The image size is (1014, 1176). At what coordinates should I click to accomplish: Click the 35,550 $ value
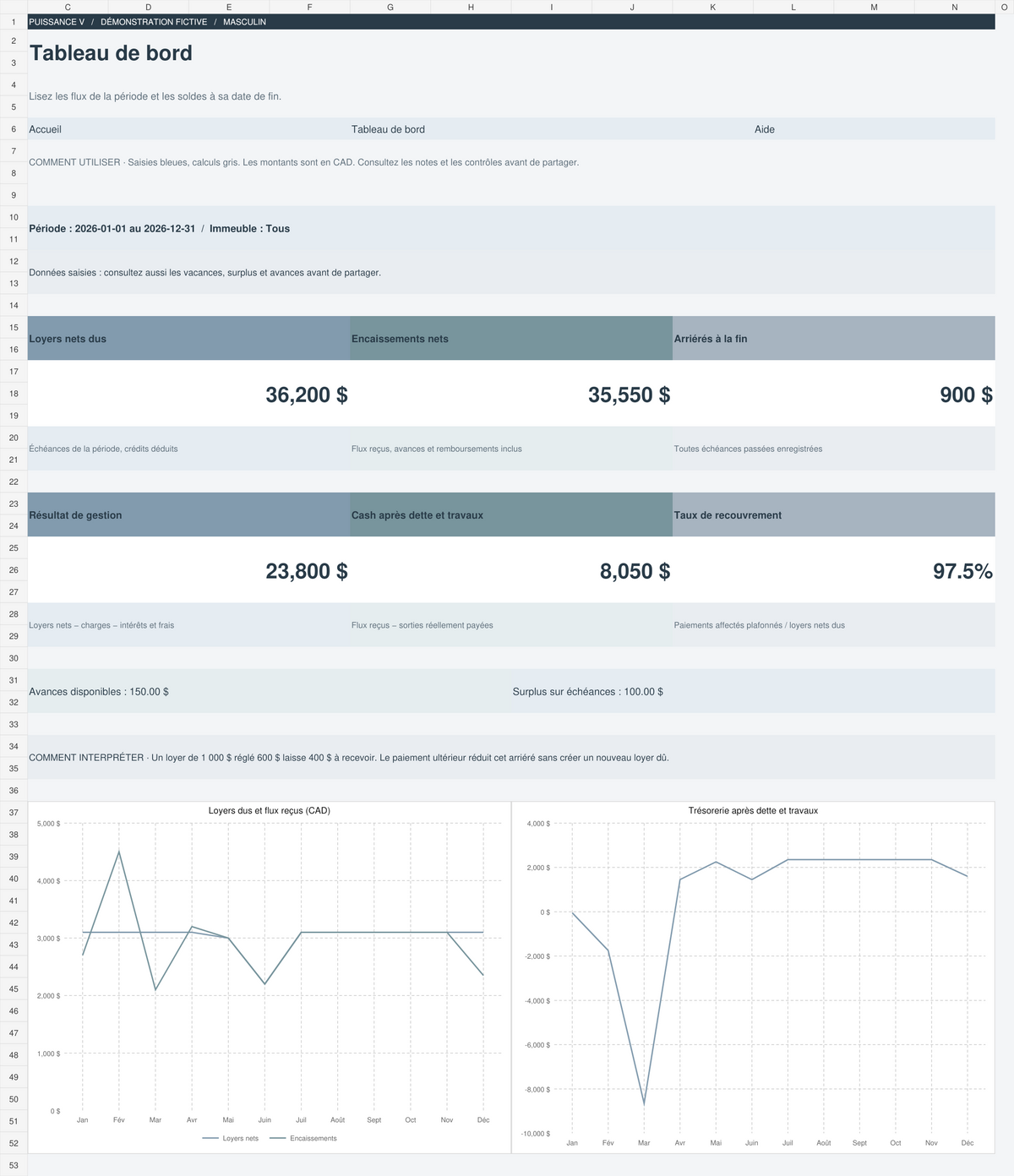[x=630, y=395]
